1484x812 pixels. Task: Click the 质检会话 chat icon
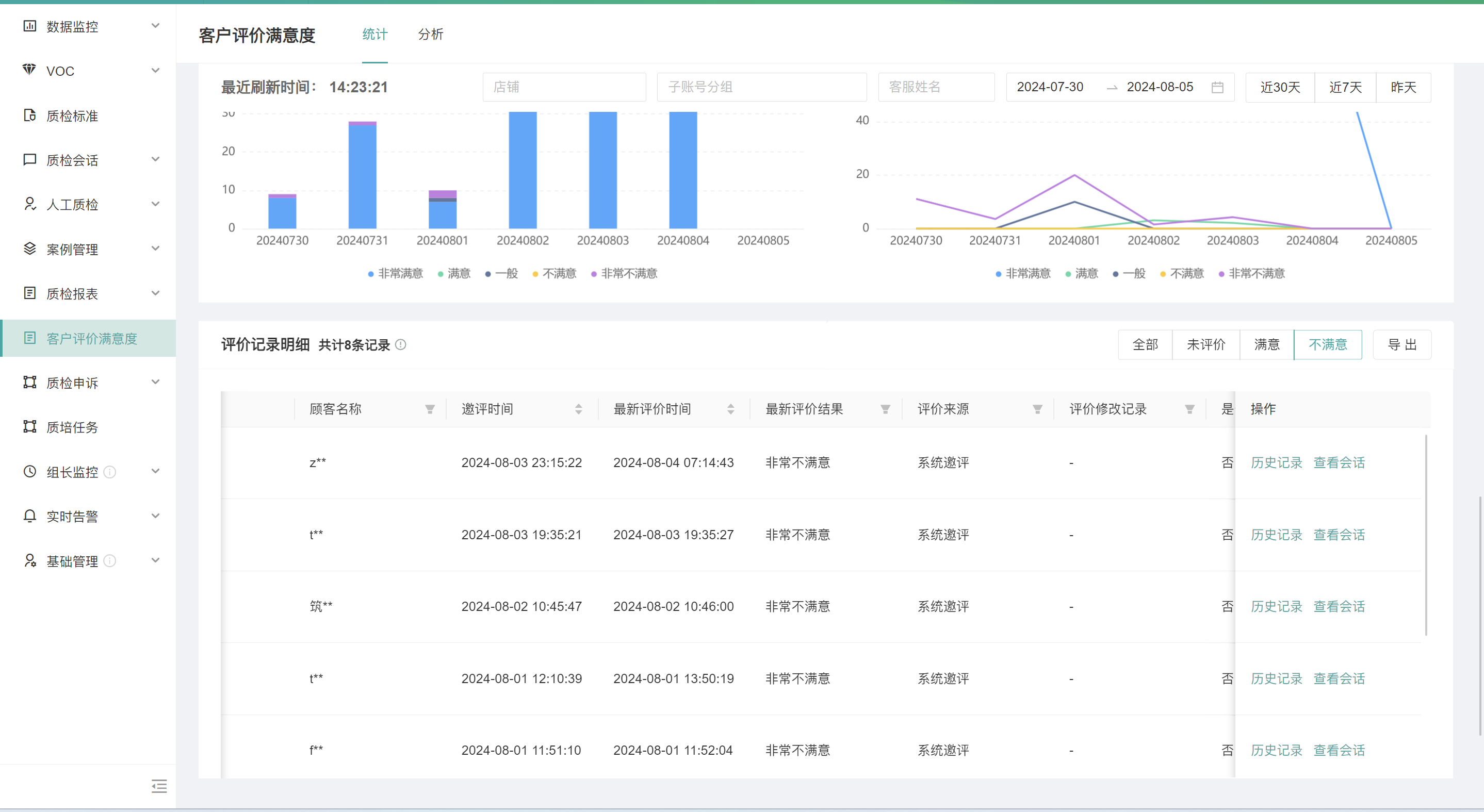point(29,159)
